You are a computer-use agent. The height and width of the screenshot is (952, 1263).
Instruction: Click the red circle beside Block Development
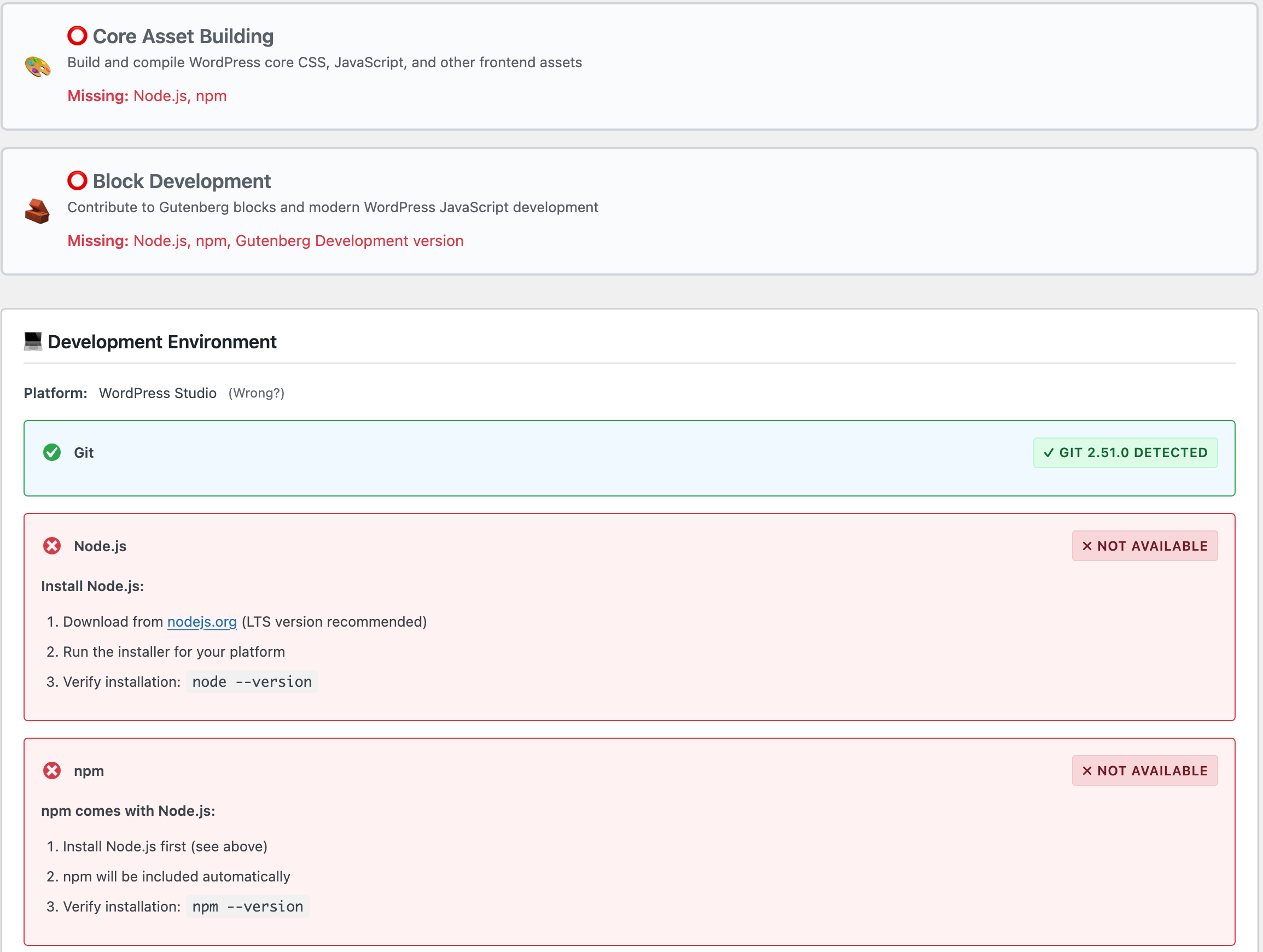(x=77, y=181)
